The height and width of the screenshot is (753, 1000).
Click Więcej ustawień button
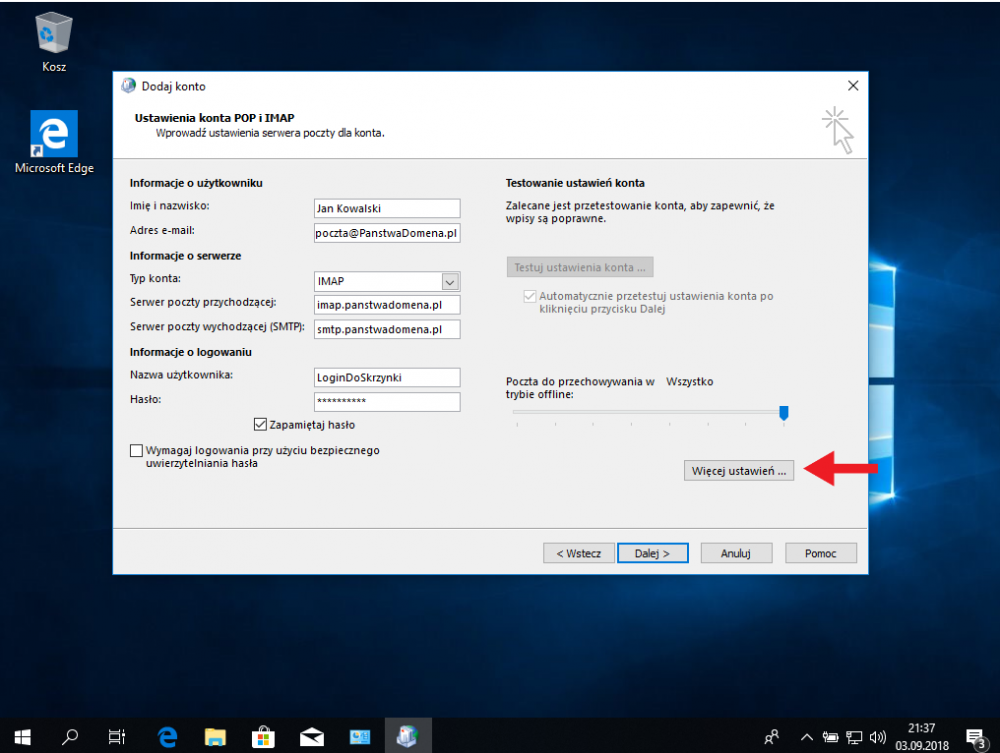click(x=739, y=471)
